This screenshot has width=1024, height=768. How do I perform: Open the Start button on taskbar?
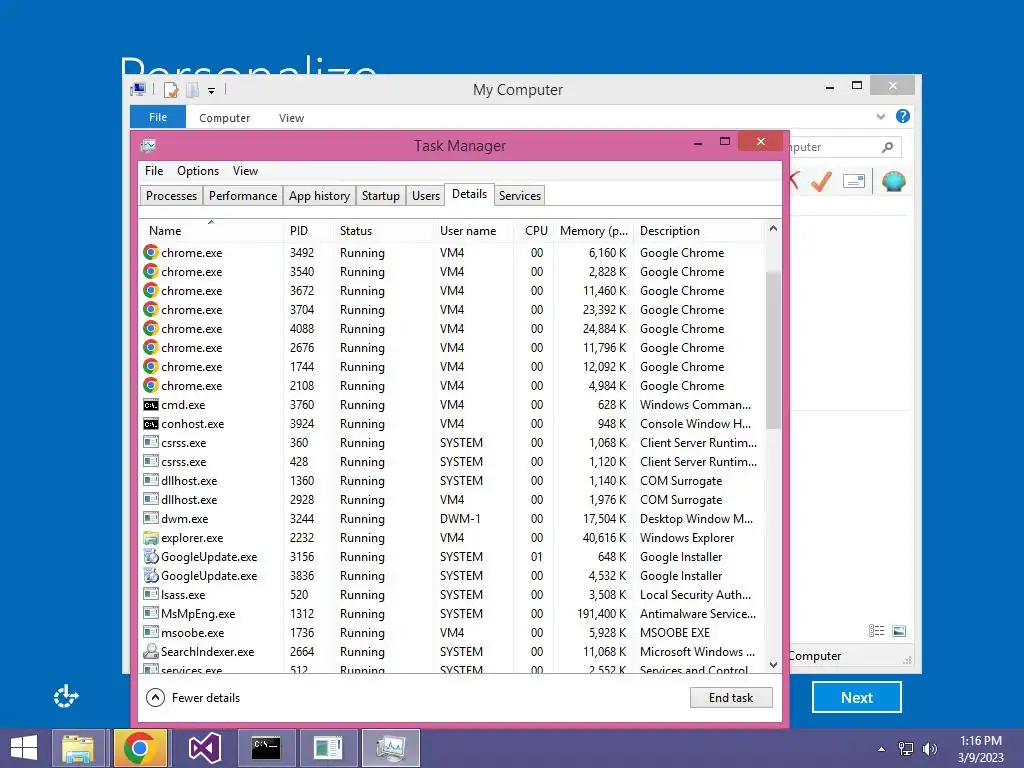point(24,748)
